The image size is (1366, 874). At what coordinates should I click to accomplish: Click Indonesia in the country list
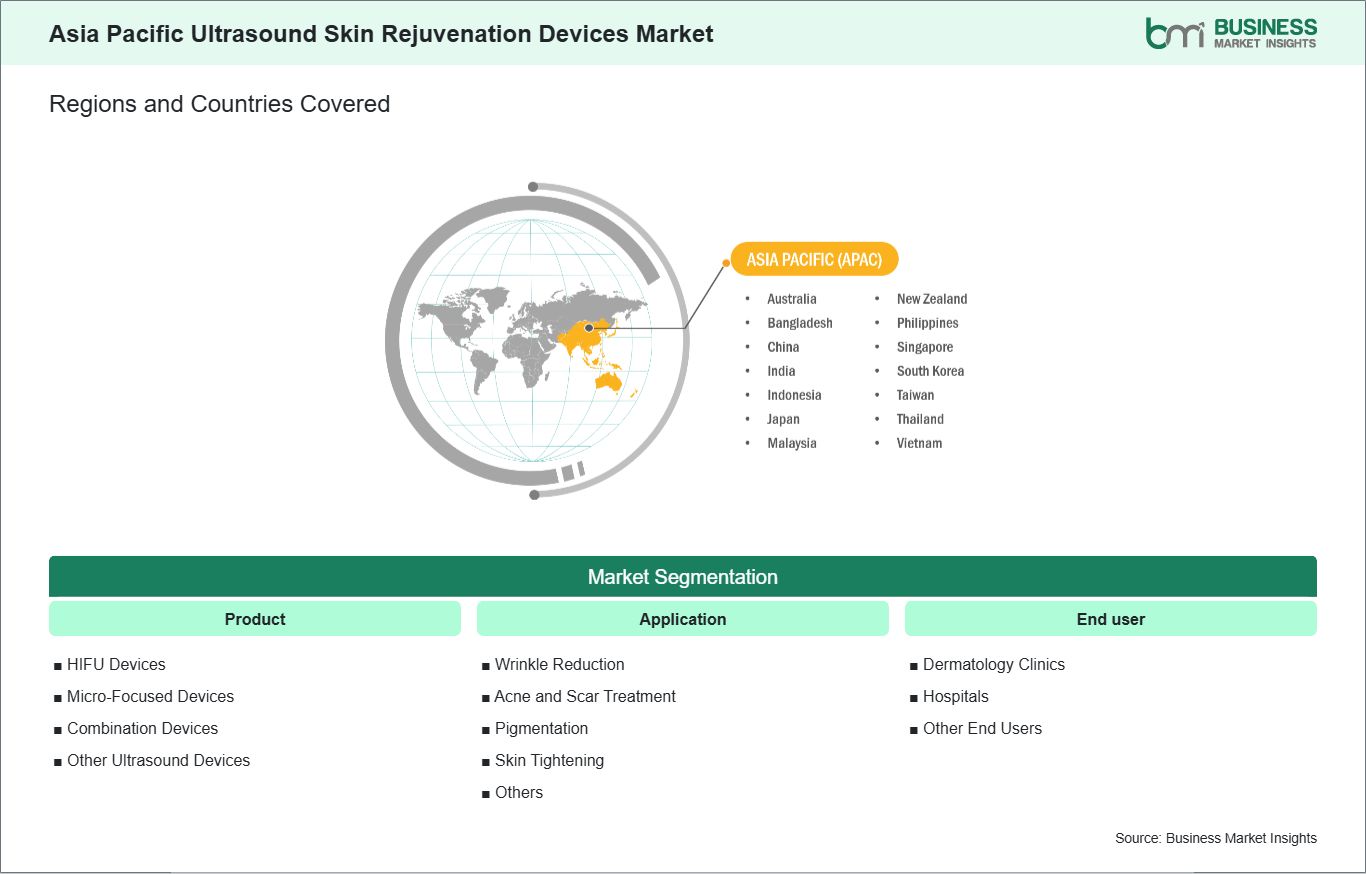coord(794,395)
